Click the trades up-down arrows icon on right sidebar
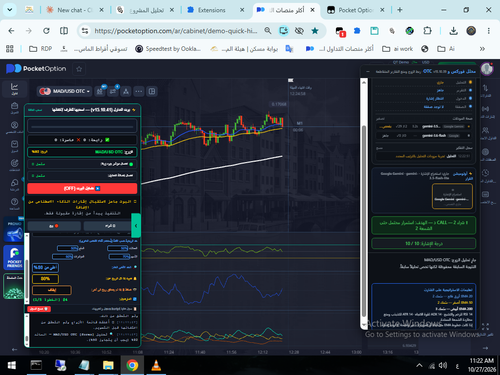The image size is (500, 375). (x=486, y=89)
